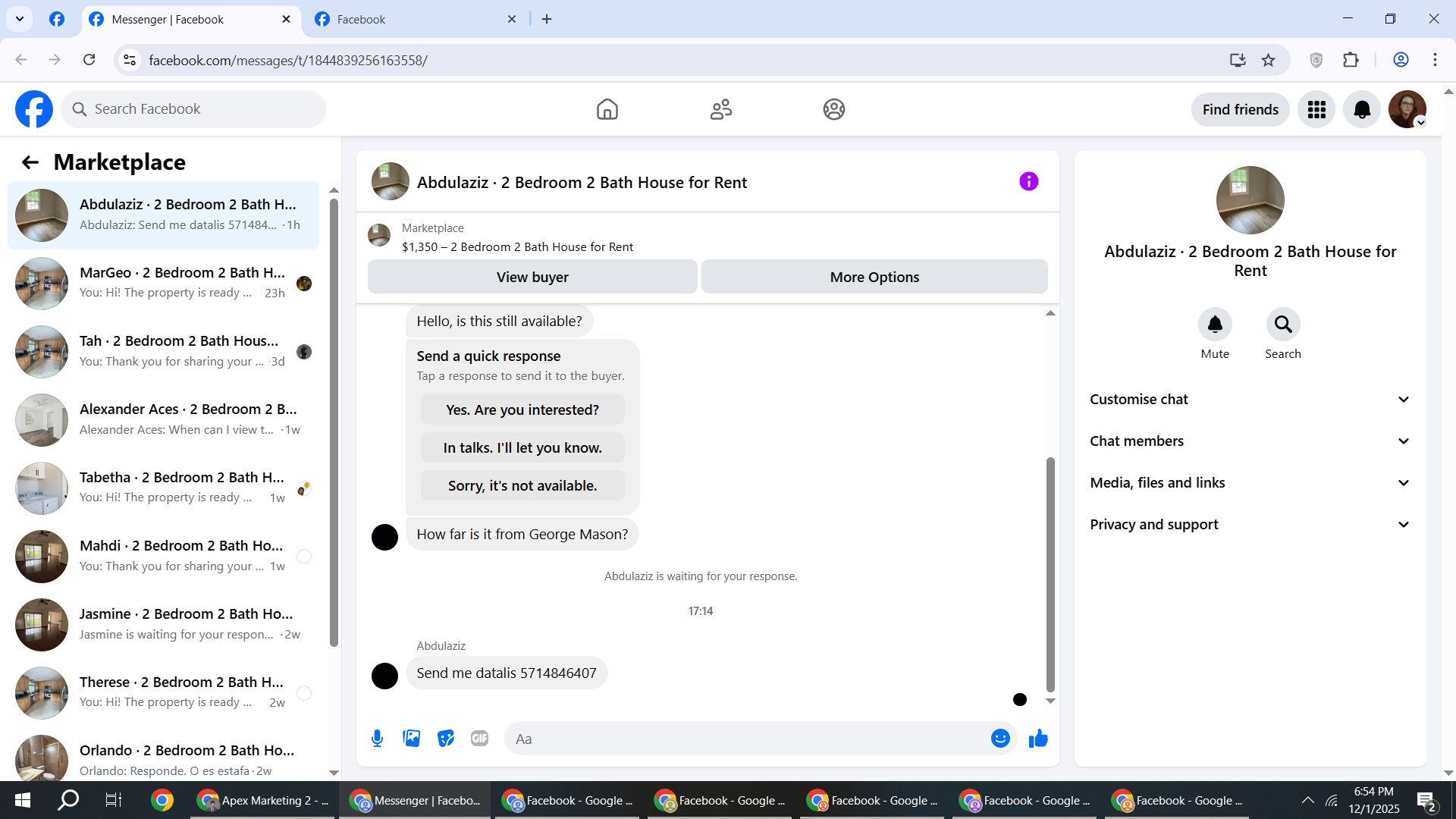
Task: View site information in address bar
Action: (x=130, y=60)
